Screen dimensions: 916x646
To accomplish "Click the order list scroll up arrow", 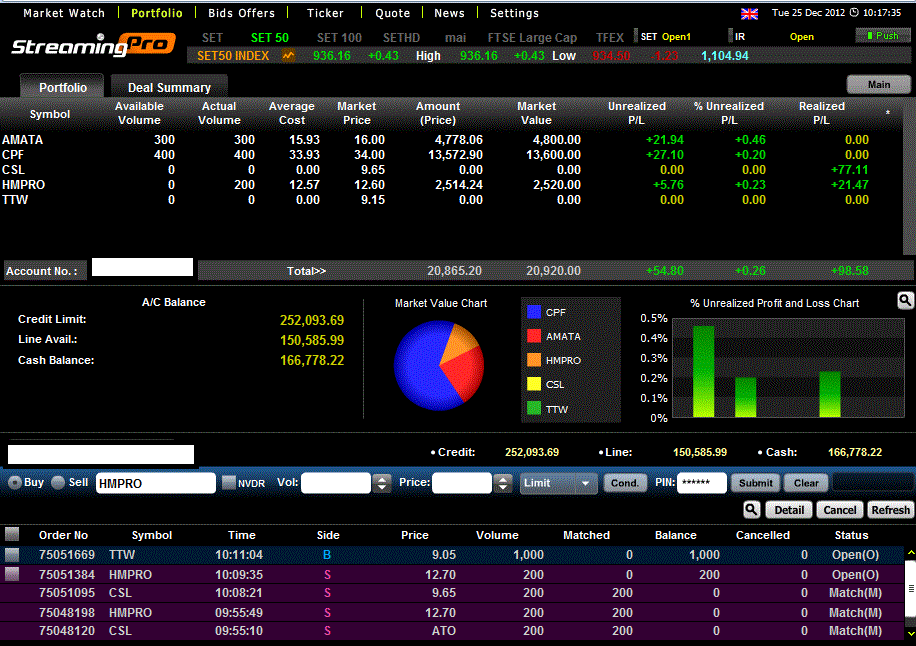I will click(x=911, y=552).
